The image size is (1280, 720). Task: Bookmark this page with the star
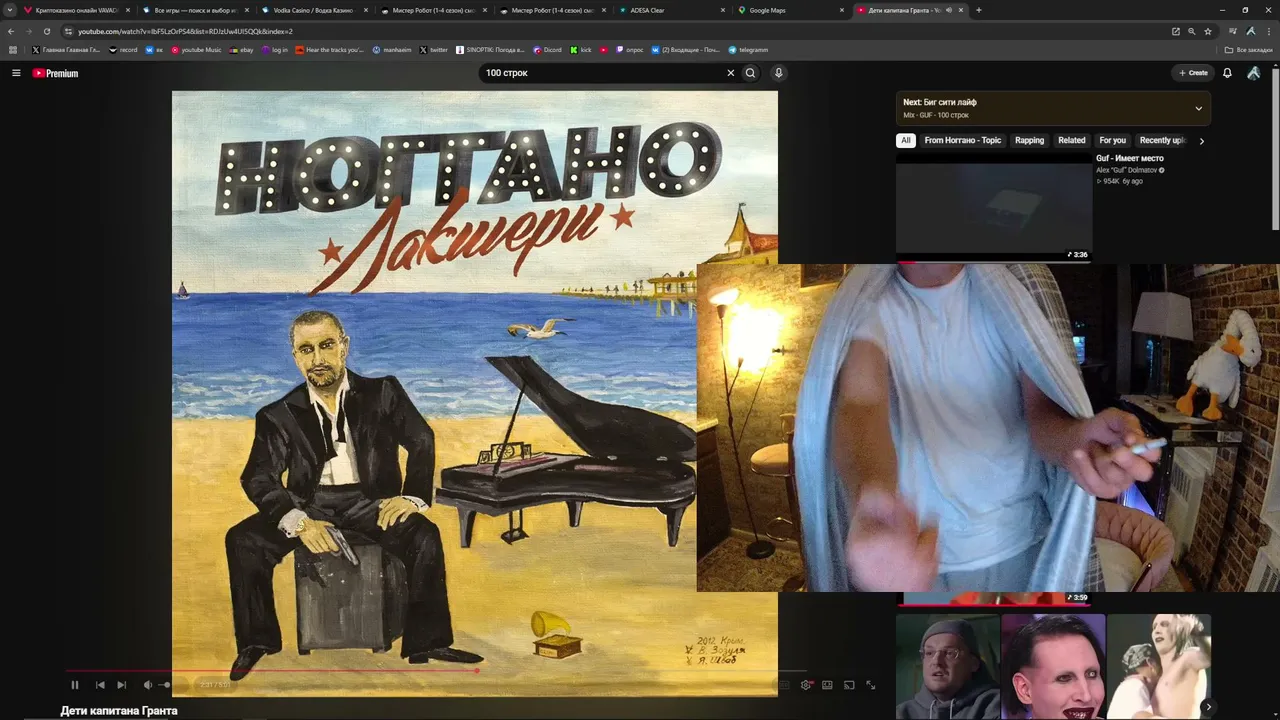[1207, 31]
